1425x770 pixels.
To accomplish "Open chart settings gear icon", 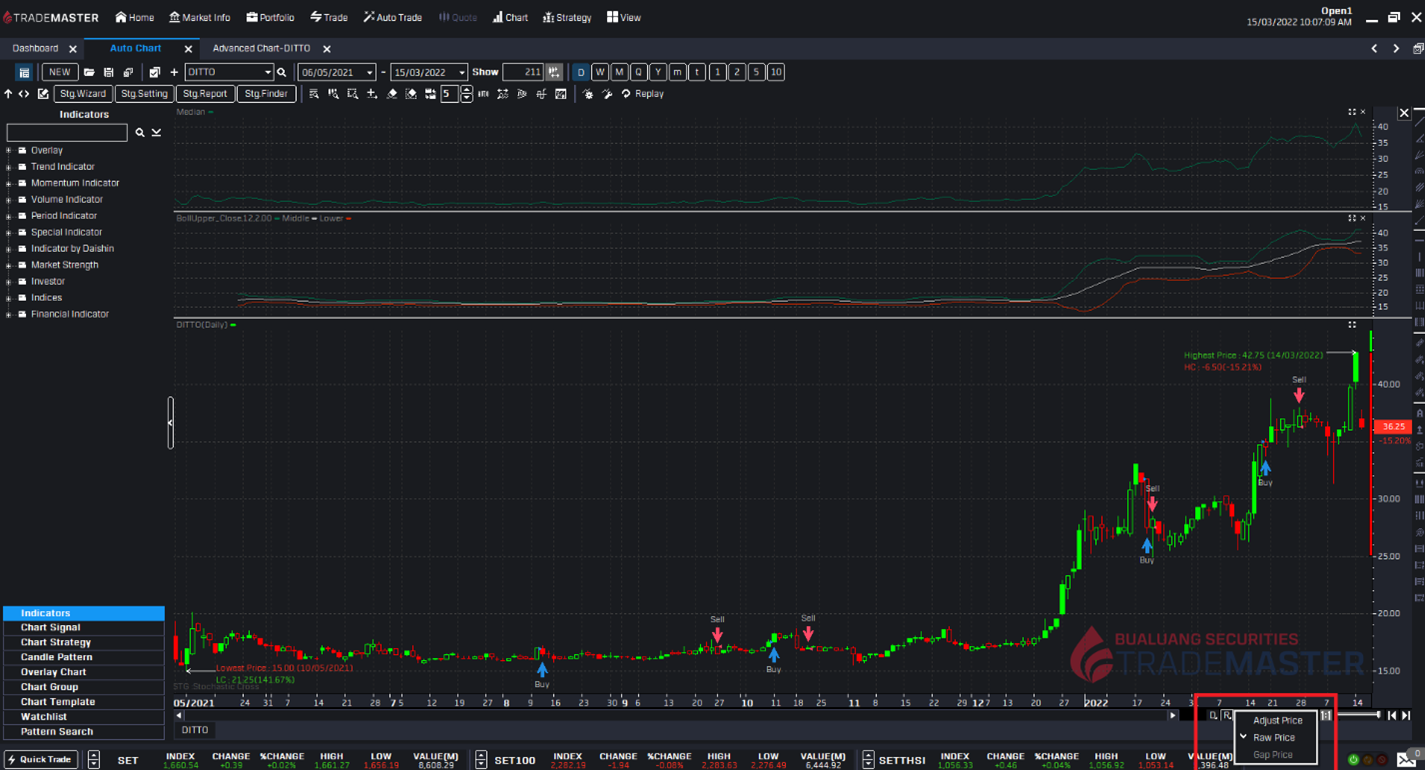I will tap(588, 94).
